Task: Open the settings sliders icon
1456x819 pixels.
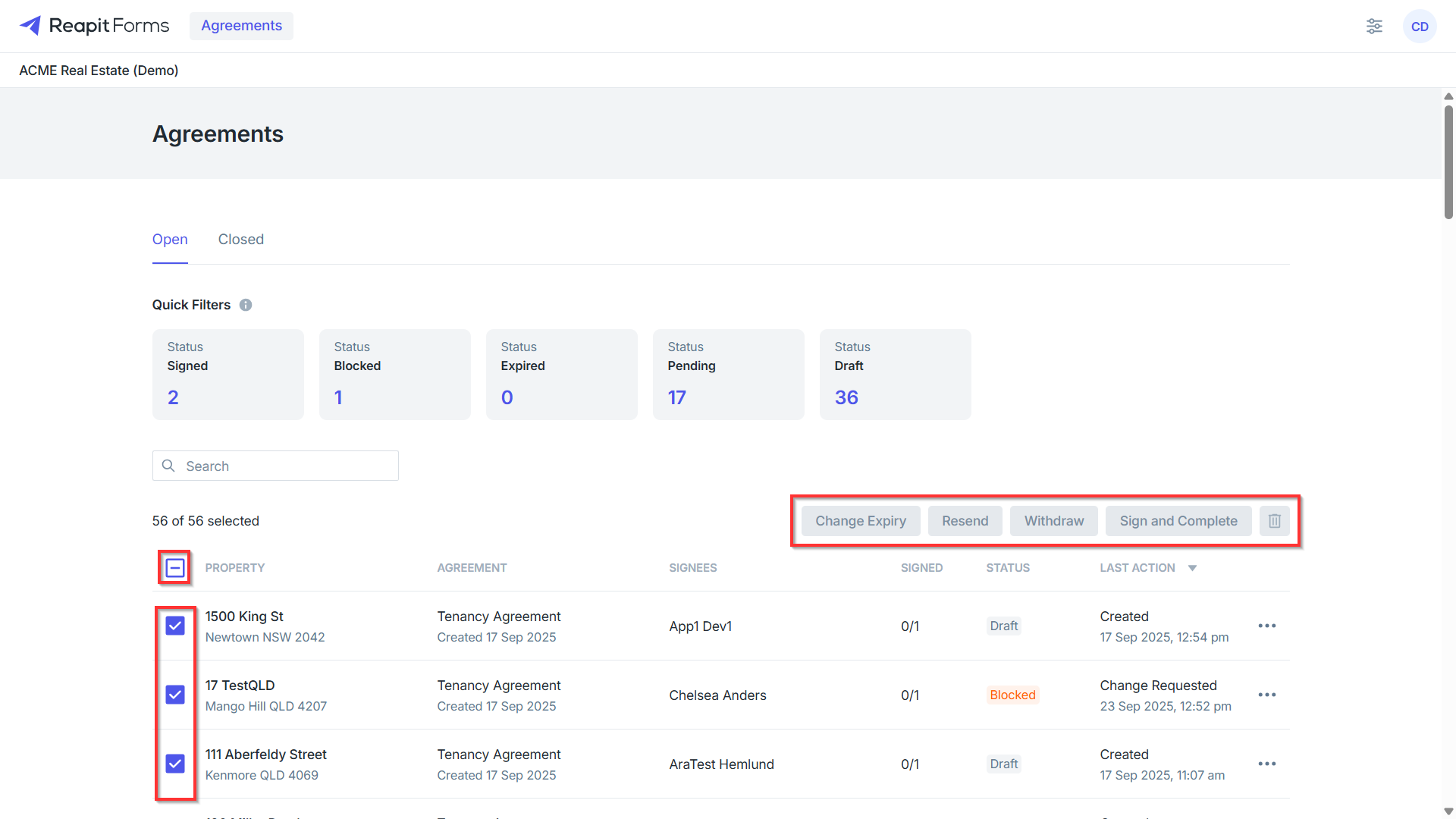Action: click(1374, 27)
